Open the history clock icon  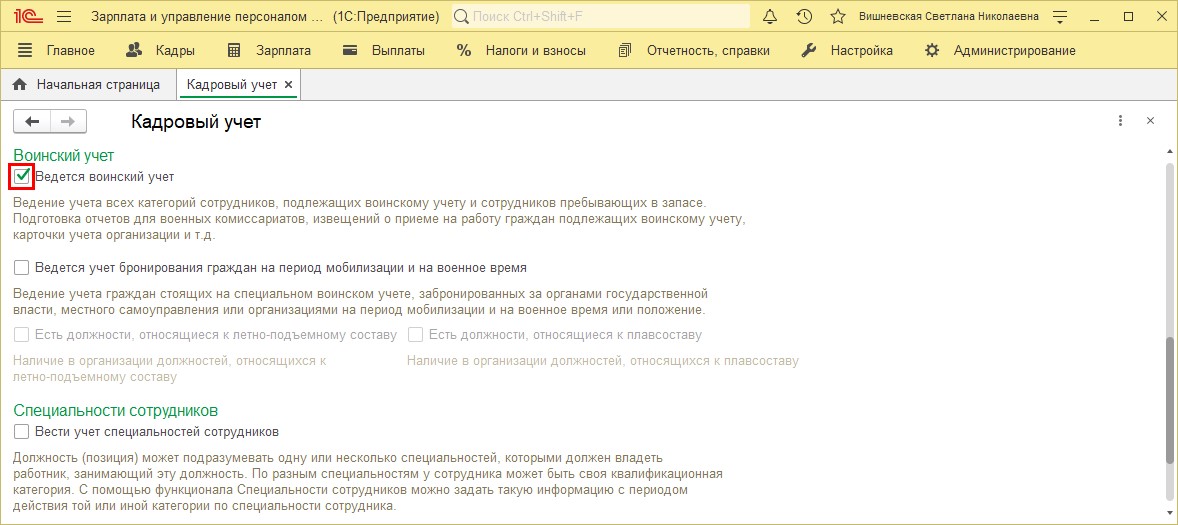(804, 17)
